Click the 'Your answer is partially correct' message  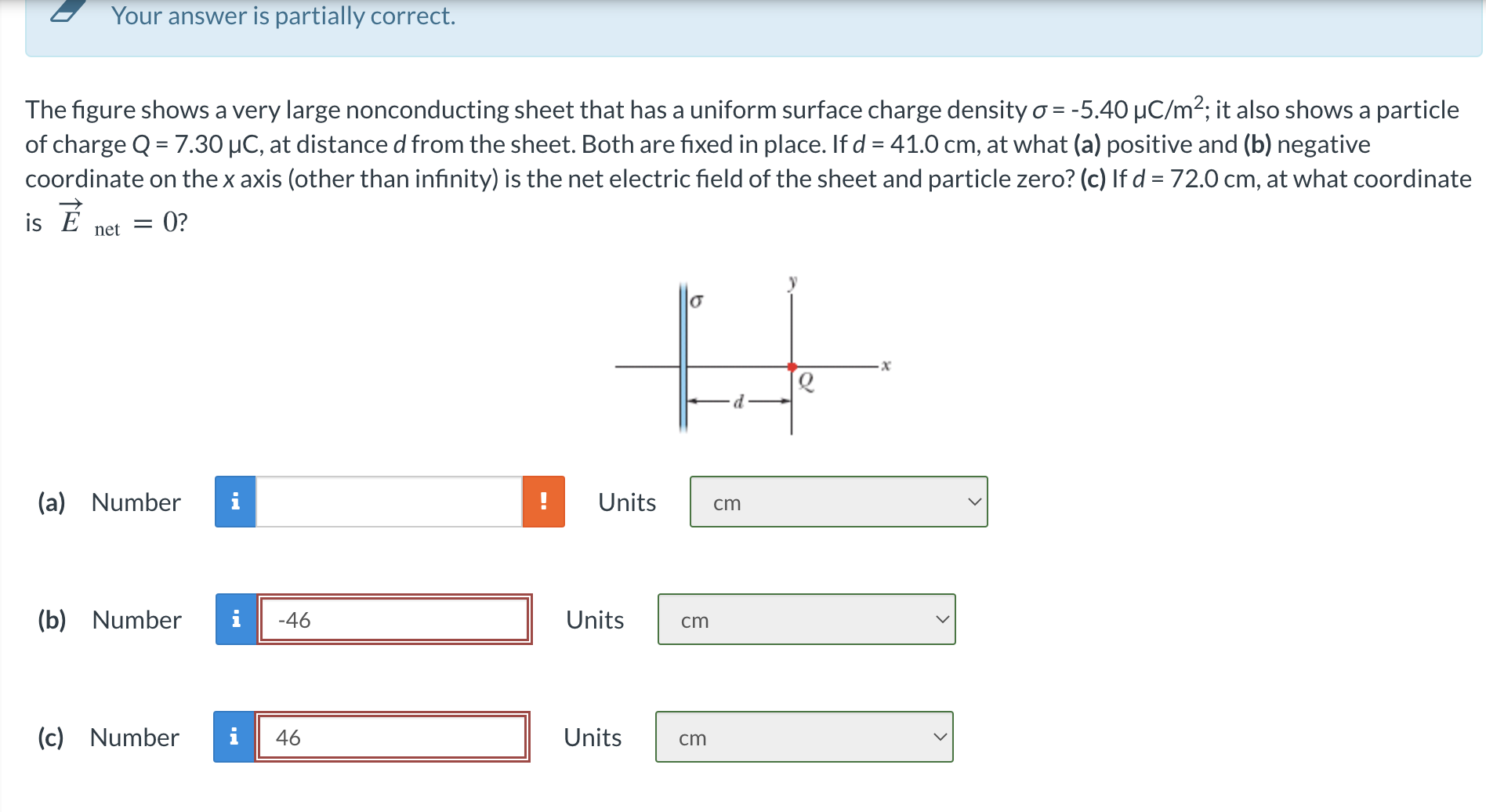(x=282, y=16)
